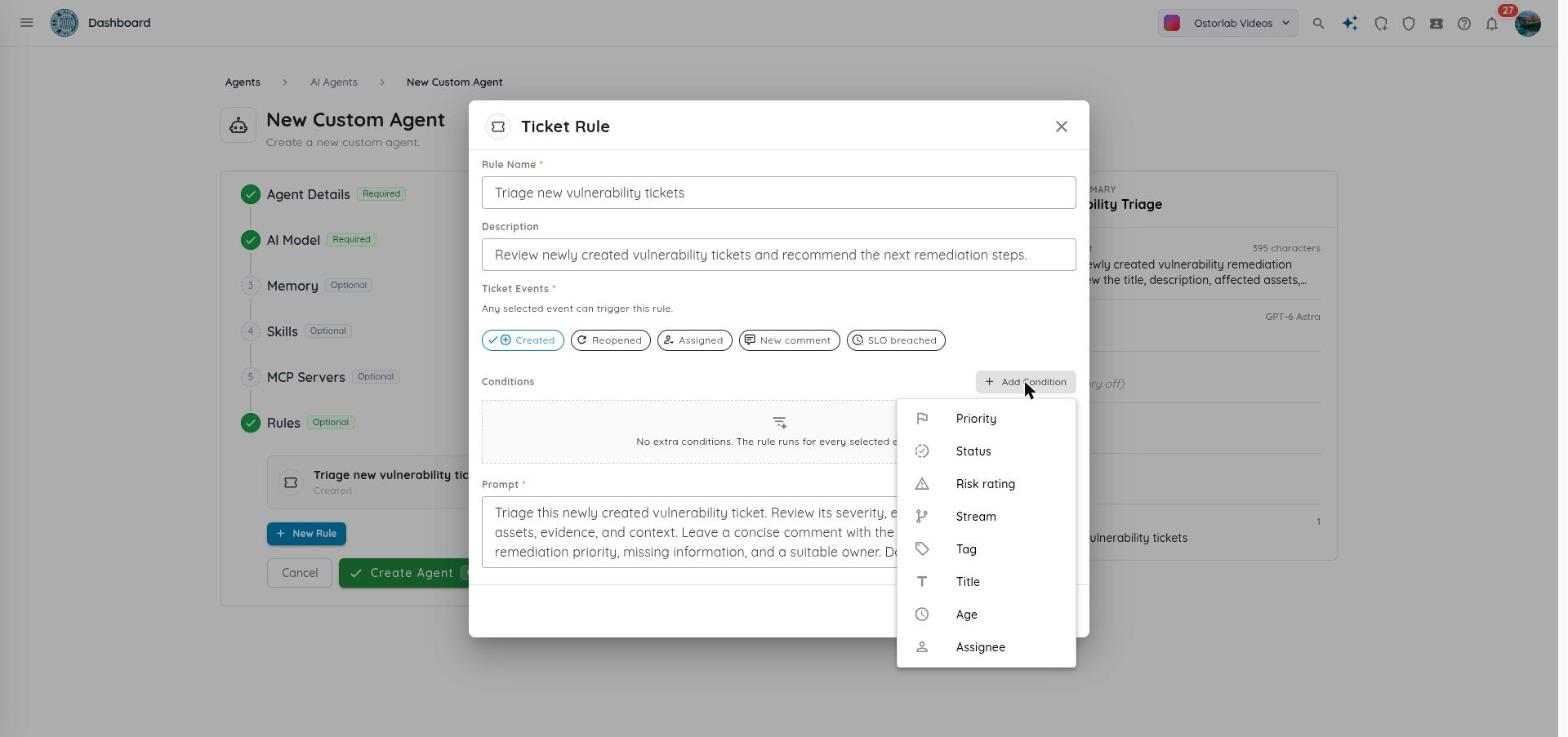
Task: Click the ticket icon beside Ticket Rule title
Action: [x=498, y=126]
